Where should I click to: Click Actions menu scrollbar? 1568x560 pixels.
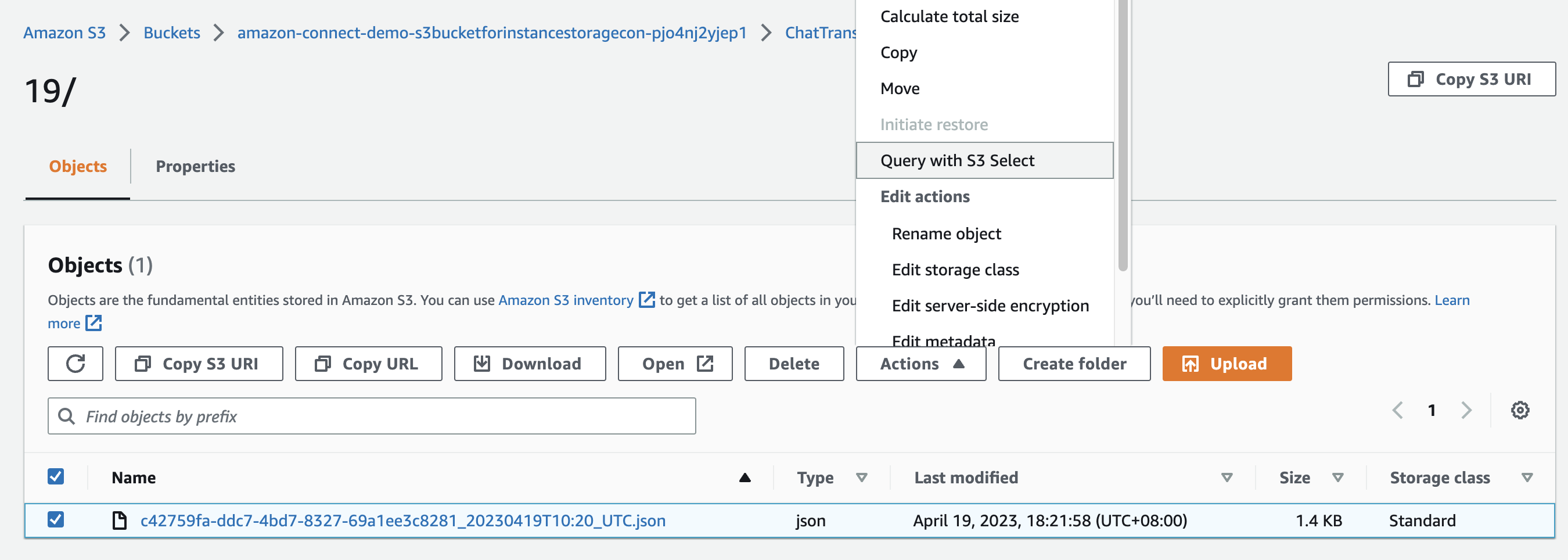1123,135
